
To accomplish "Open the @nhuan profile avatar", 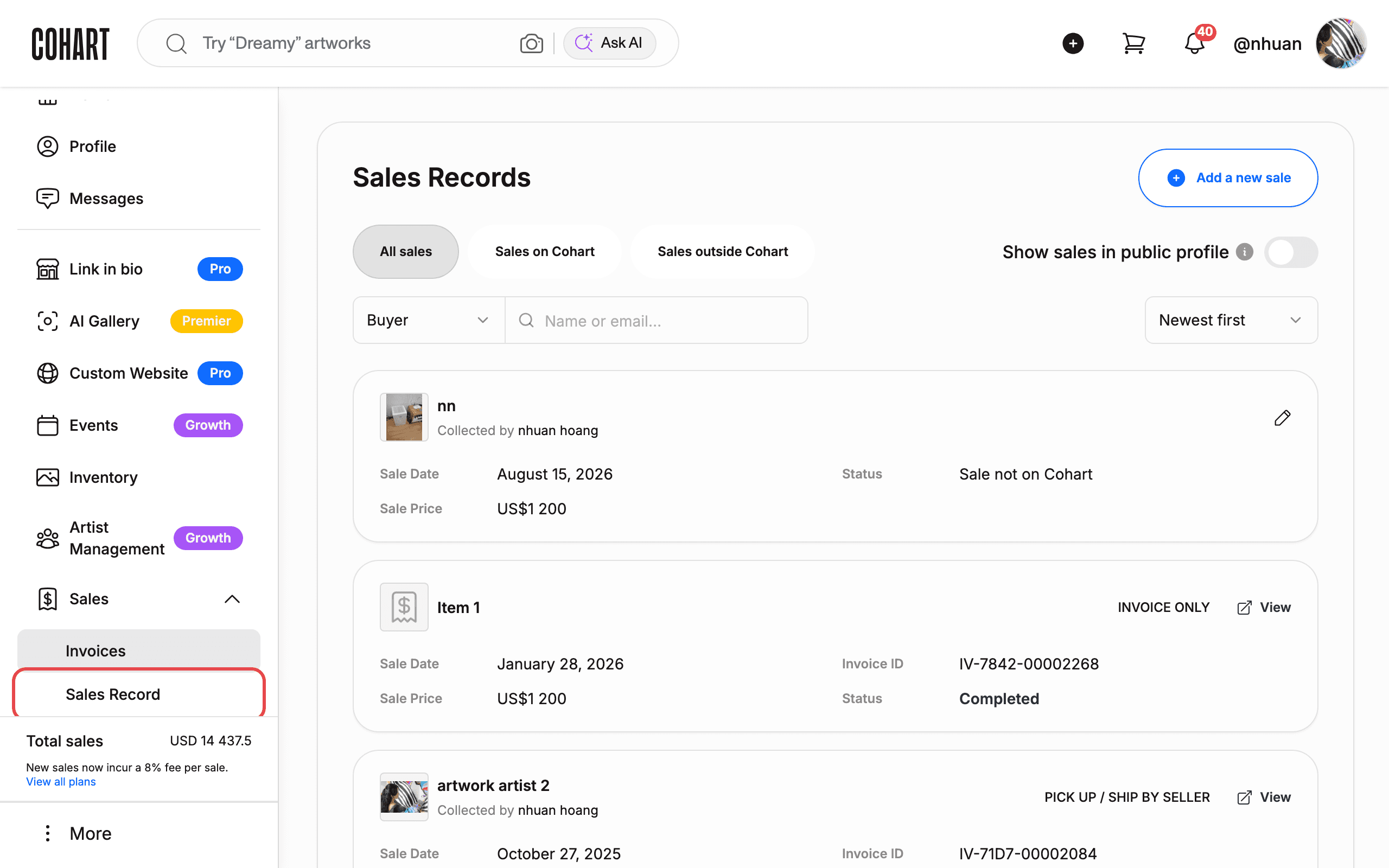I will click(x=1341, y=43).
